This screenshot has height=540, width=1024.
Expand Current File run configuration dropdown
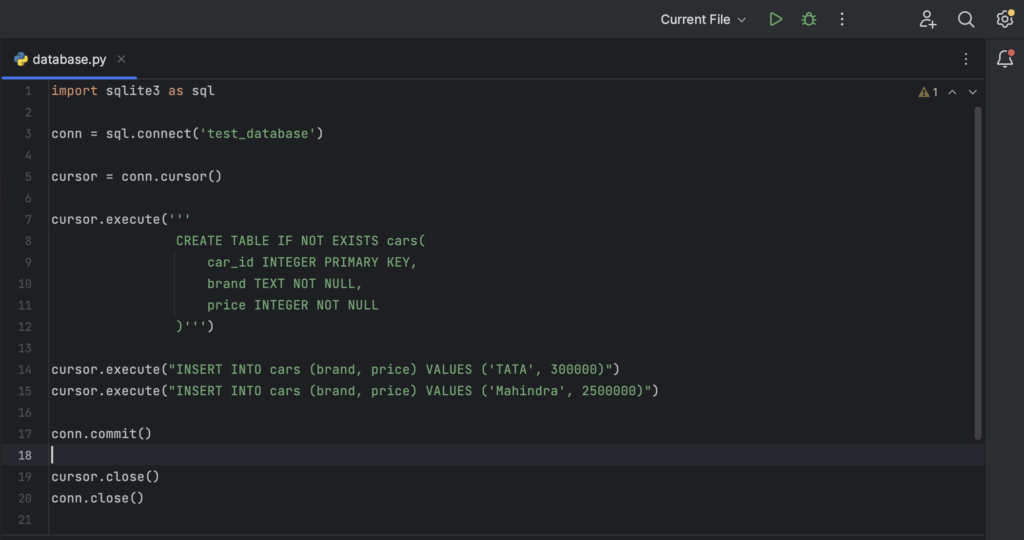click(703, 20)
